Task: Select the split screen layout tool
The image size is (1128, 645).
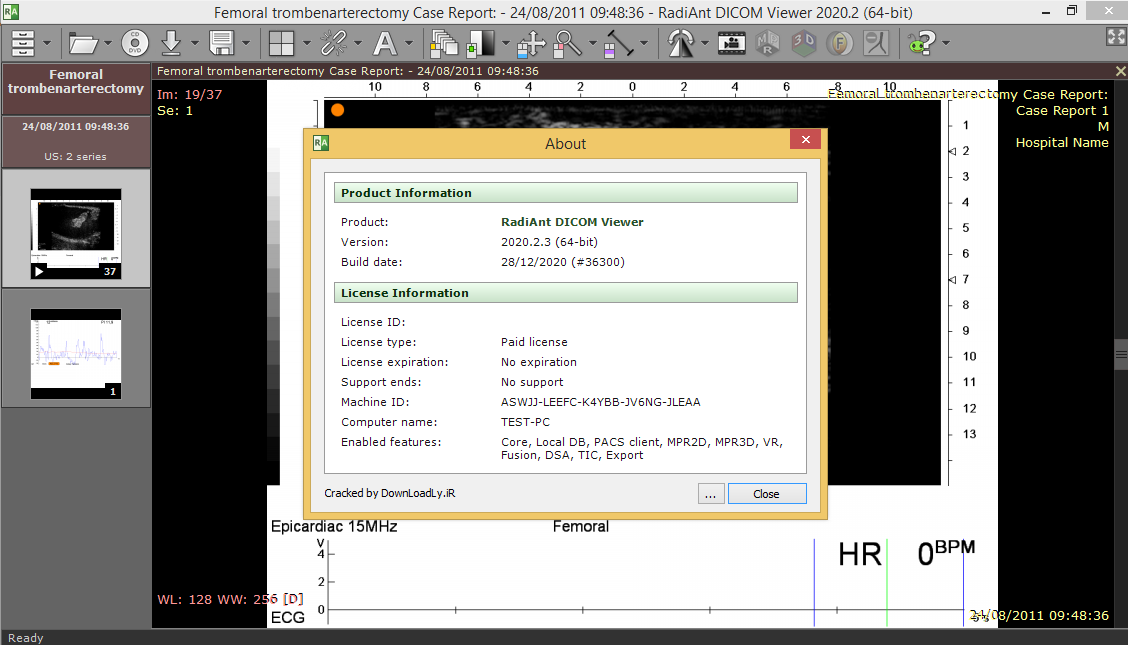Action: (x=282, y=42)
